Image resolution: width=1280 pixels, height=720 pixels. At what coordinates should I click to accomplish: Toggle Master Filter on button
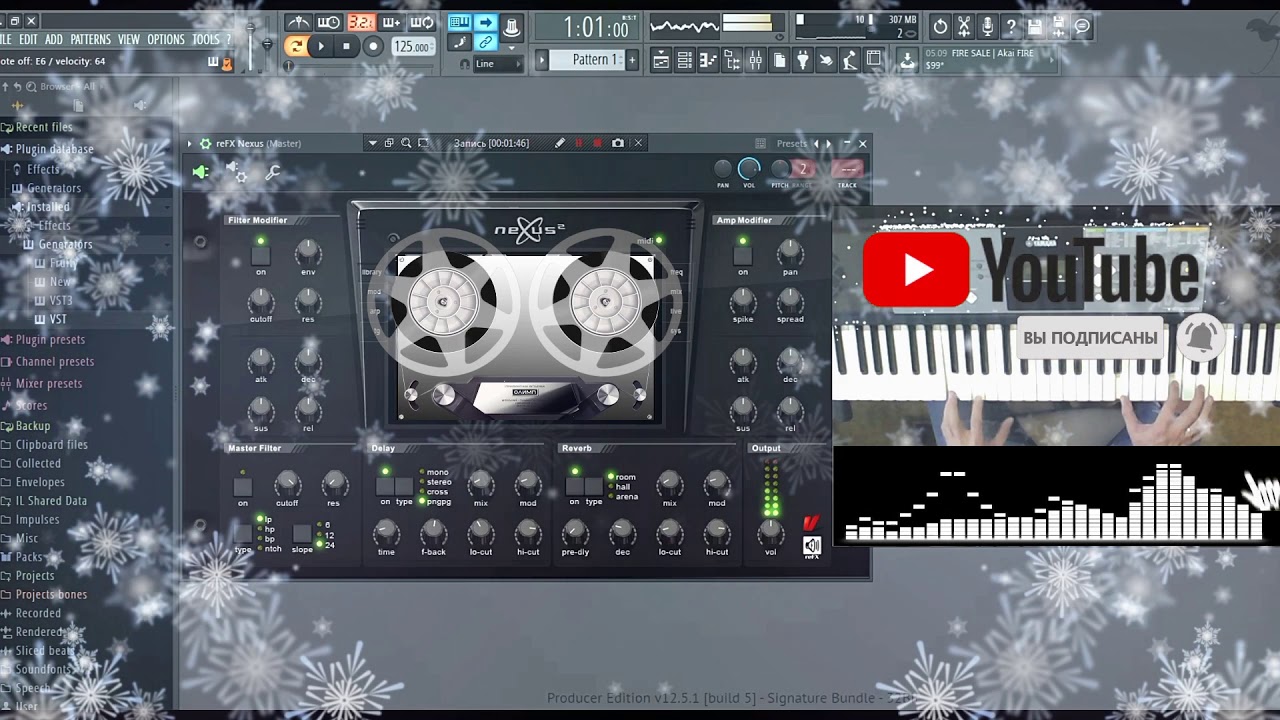coord(243,487)
